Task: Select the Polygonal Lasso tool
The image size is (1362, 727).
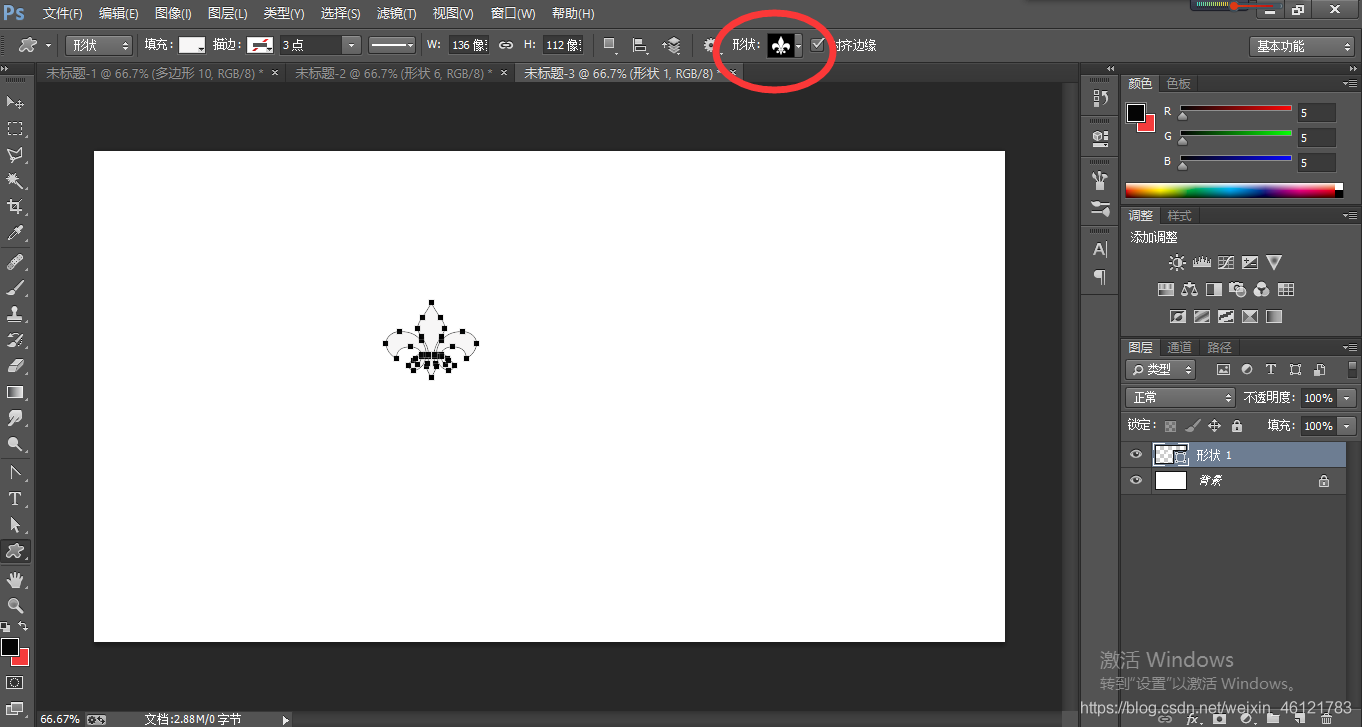Action: pos(16,155)
